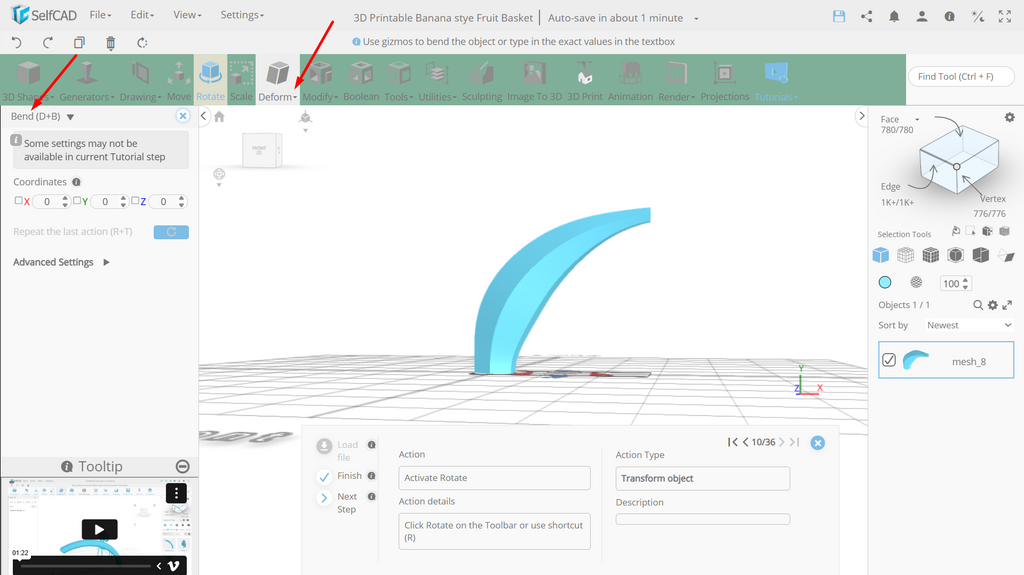This screenshot has width=1024, height=575.
Task: Enable the X coordinate checkbox
Action: pyautogui.click(x=18, y=201)
